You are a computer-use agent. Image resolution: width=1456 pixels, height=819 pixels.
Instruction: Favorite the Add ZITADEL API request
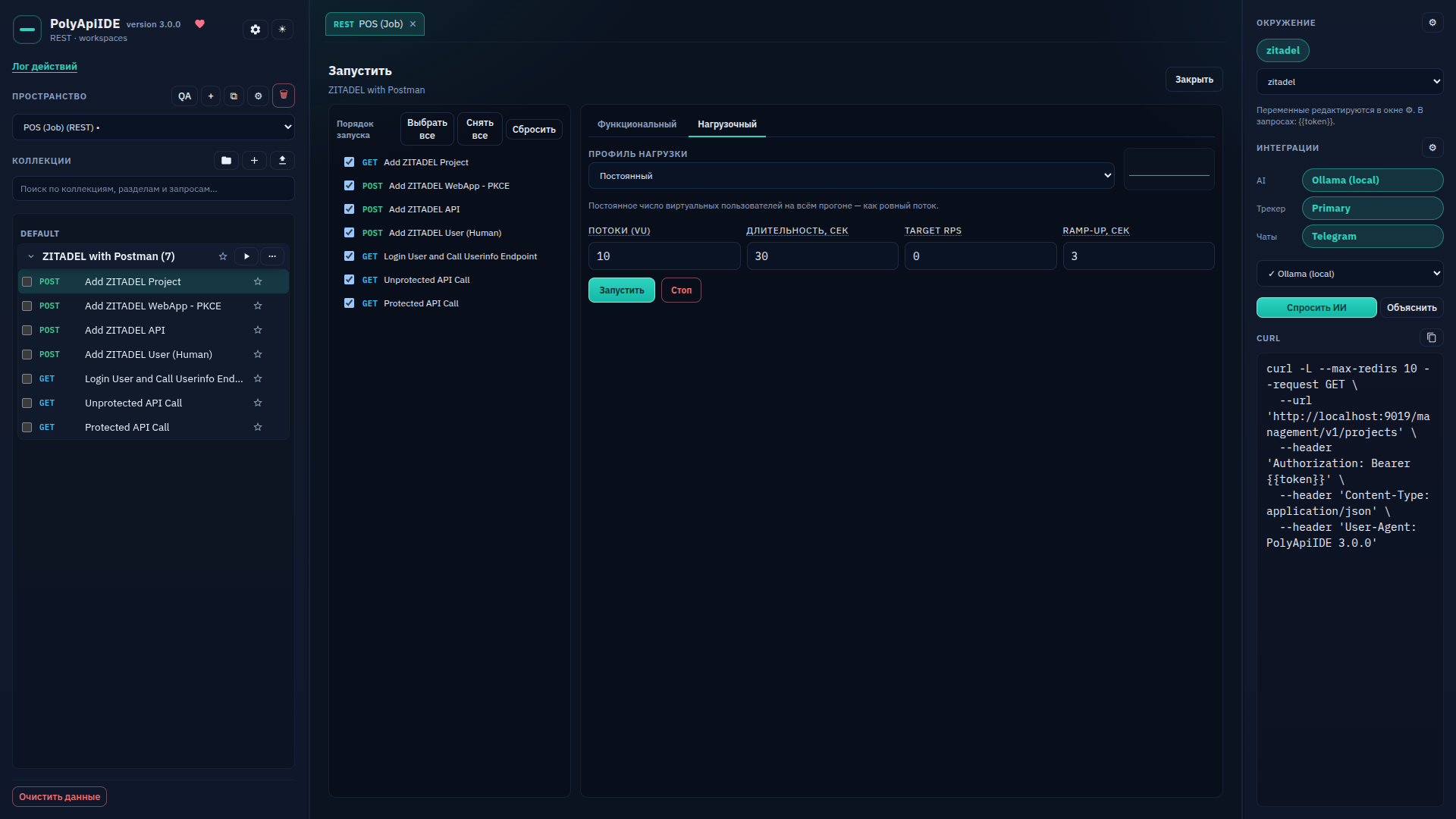(x=258, y=330)
